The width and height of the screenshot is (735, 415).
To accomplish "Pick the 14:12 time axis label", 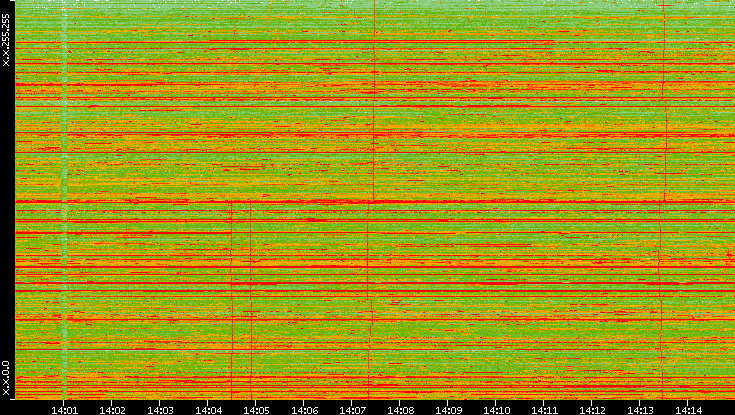I will pos(592,409).
